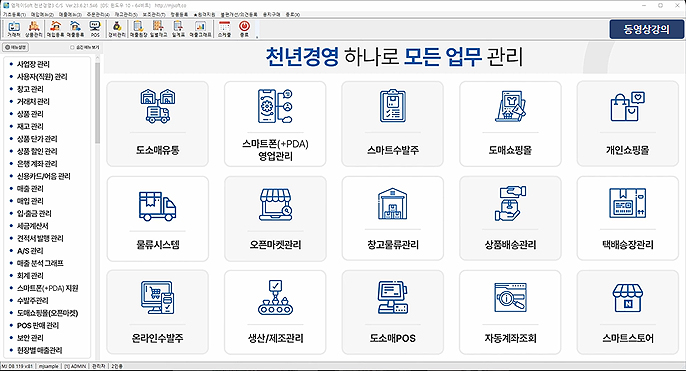Select 매입 관리 in sidebar
Screen dimensions: 686x371
pos(30,201)
